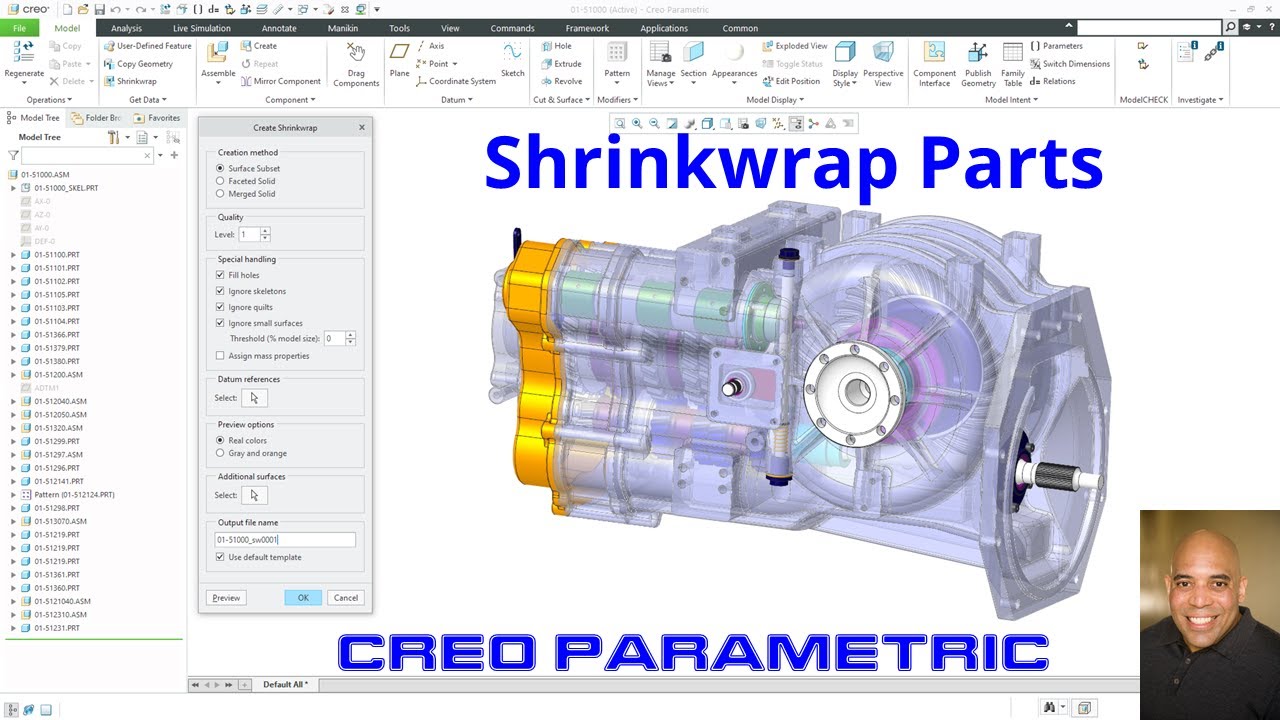Click the Preview button
Image resolution: width=1280 pixels, height=720 pixels.
[226, 598]
